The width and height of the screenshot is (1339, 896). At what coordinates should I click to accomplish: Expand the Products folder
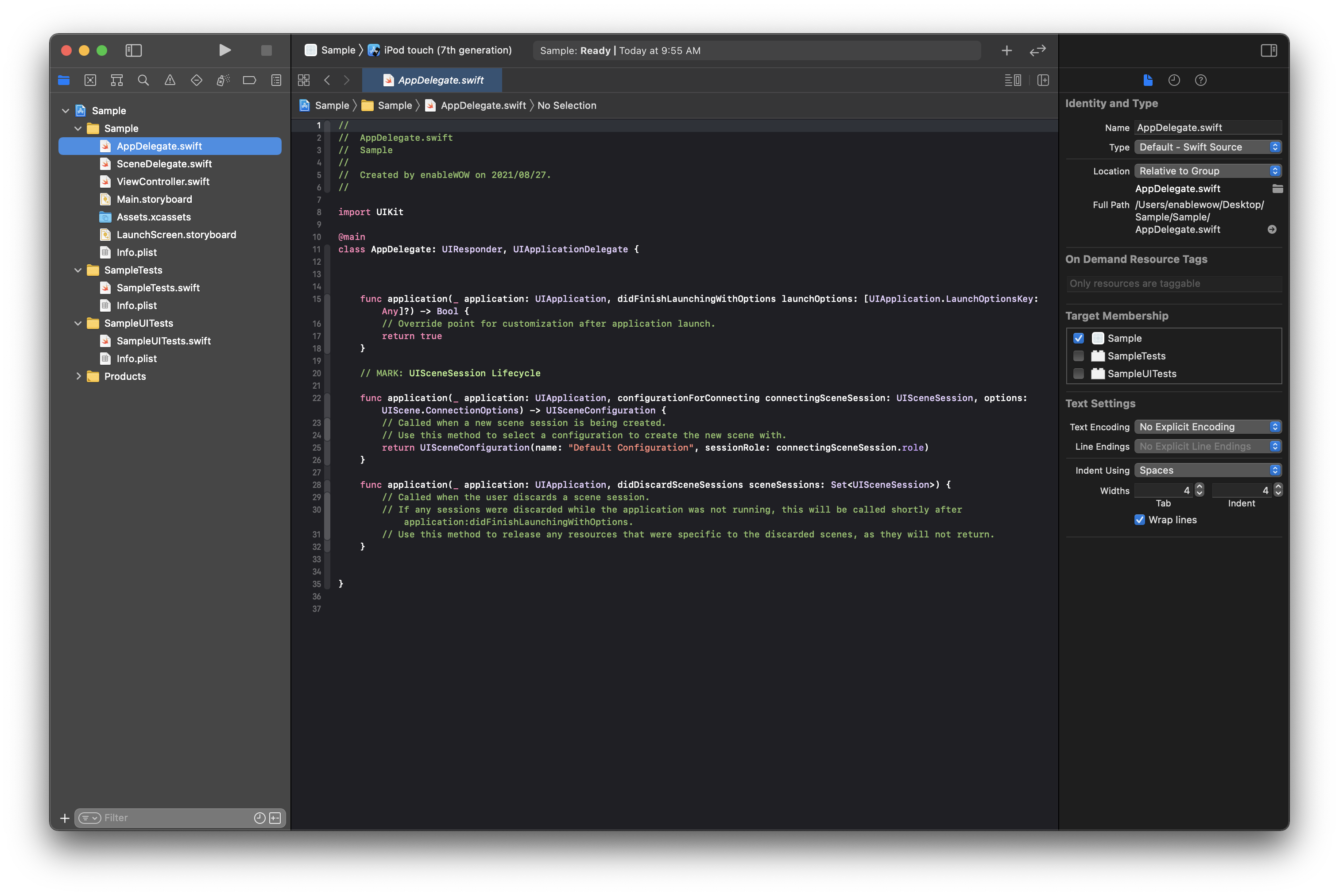[x=78, y=376]
